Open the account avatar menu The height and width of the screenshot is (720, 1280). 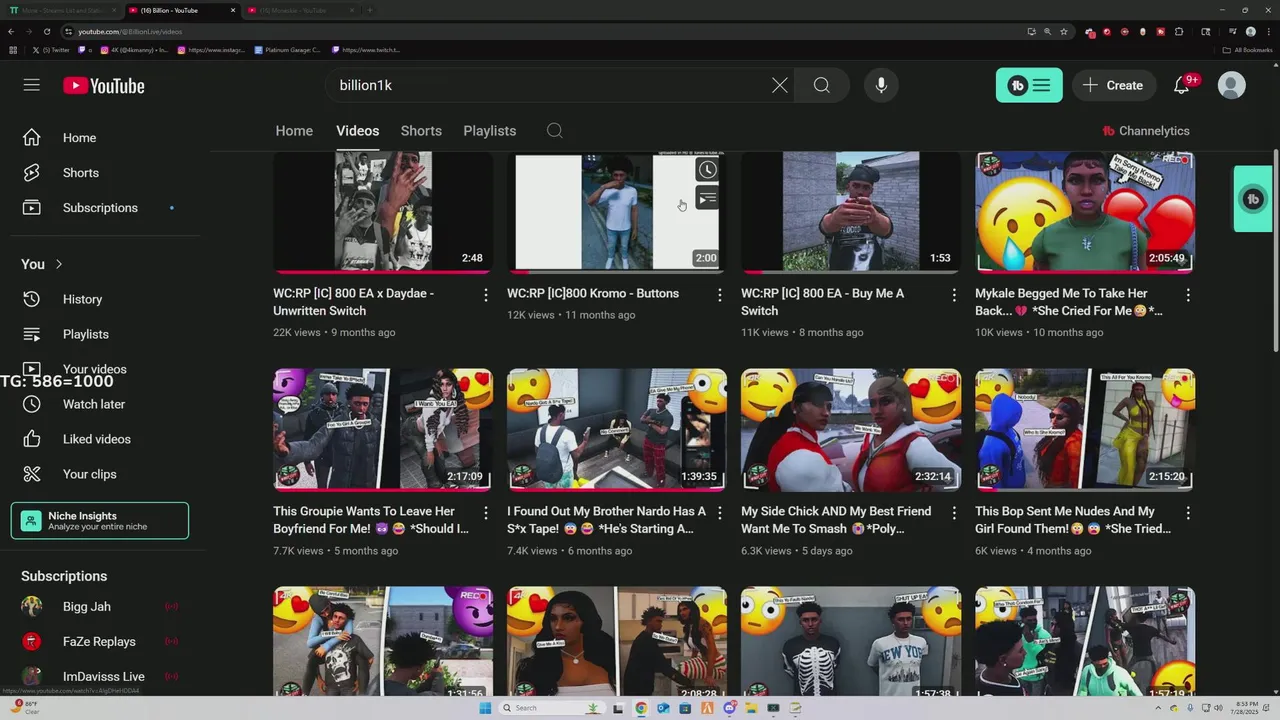click(x=1232, y=85)
